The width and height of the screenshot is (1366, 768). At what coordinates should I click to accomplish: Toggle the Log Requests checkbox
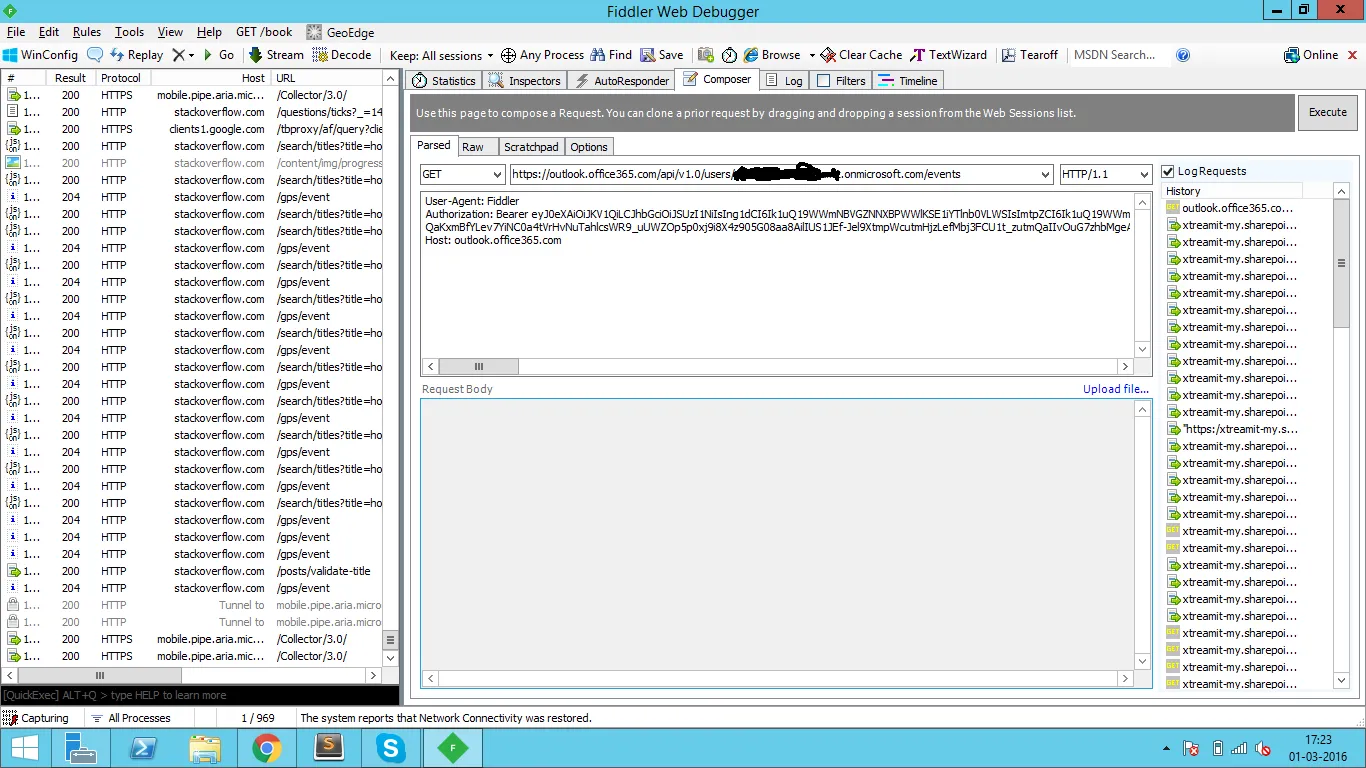[1168, 172]
